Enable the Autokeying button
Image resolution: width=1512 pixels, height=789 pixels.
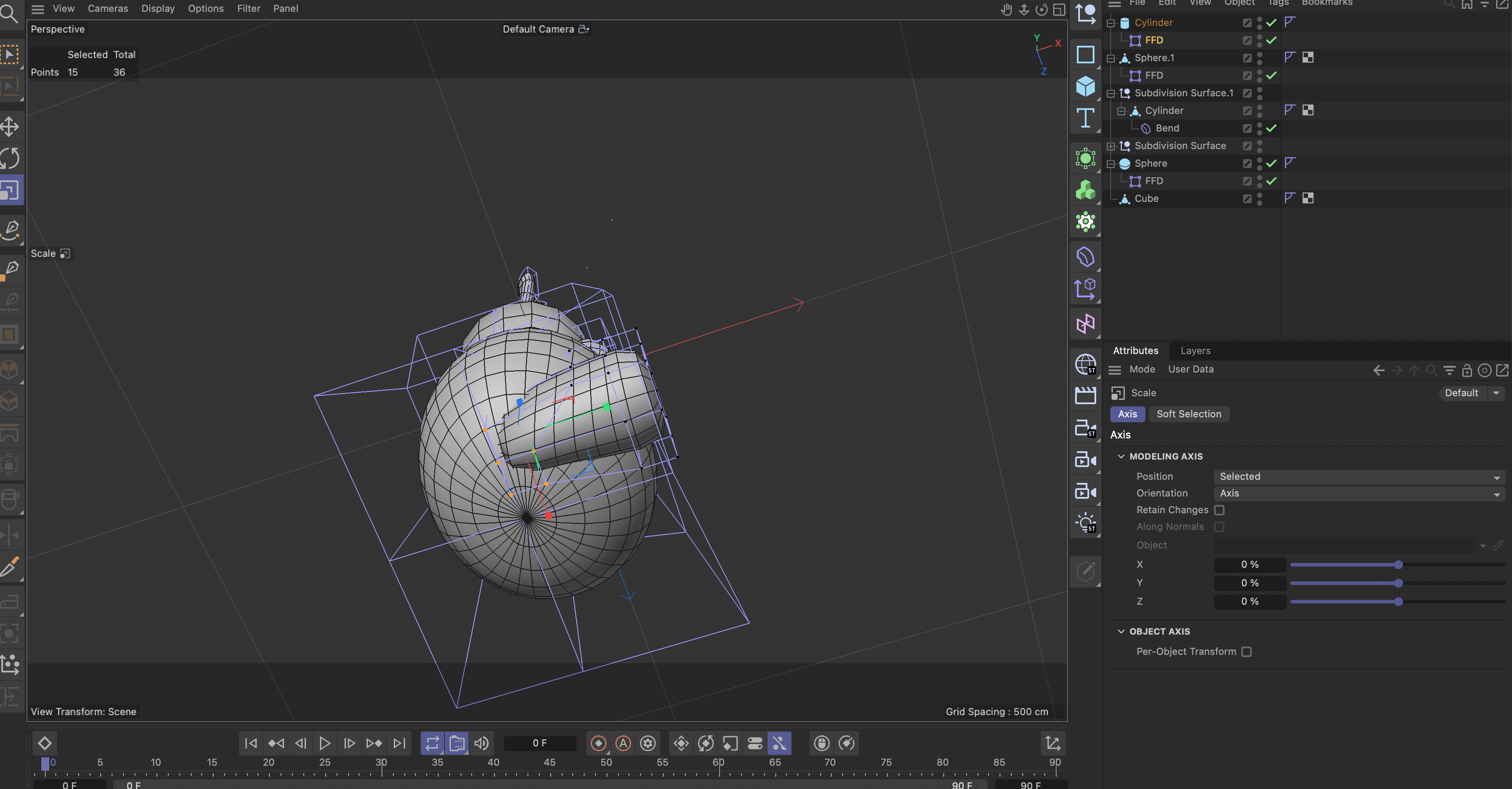coord(623,743)
